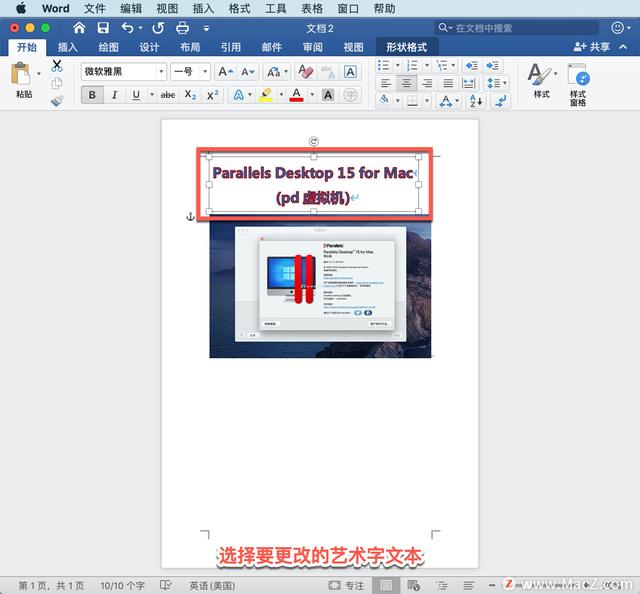
Task: Open the Styles pane
Action: tap(578, 85)
